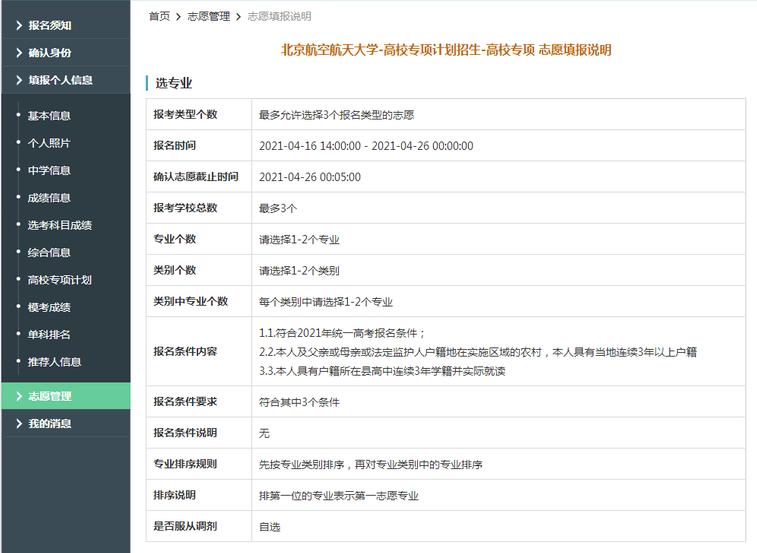Viewport: 757px width, 553px height.
Task: Expand the 报名须知 sidebar section
Action: pyautogui.click(x=66, y=25)
